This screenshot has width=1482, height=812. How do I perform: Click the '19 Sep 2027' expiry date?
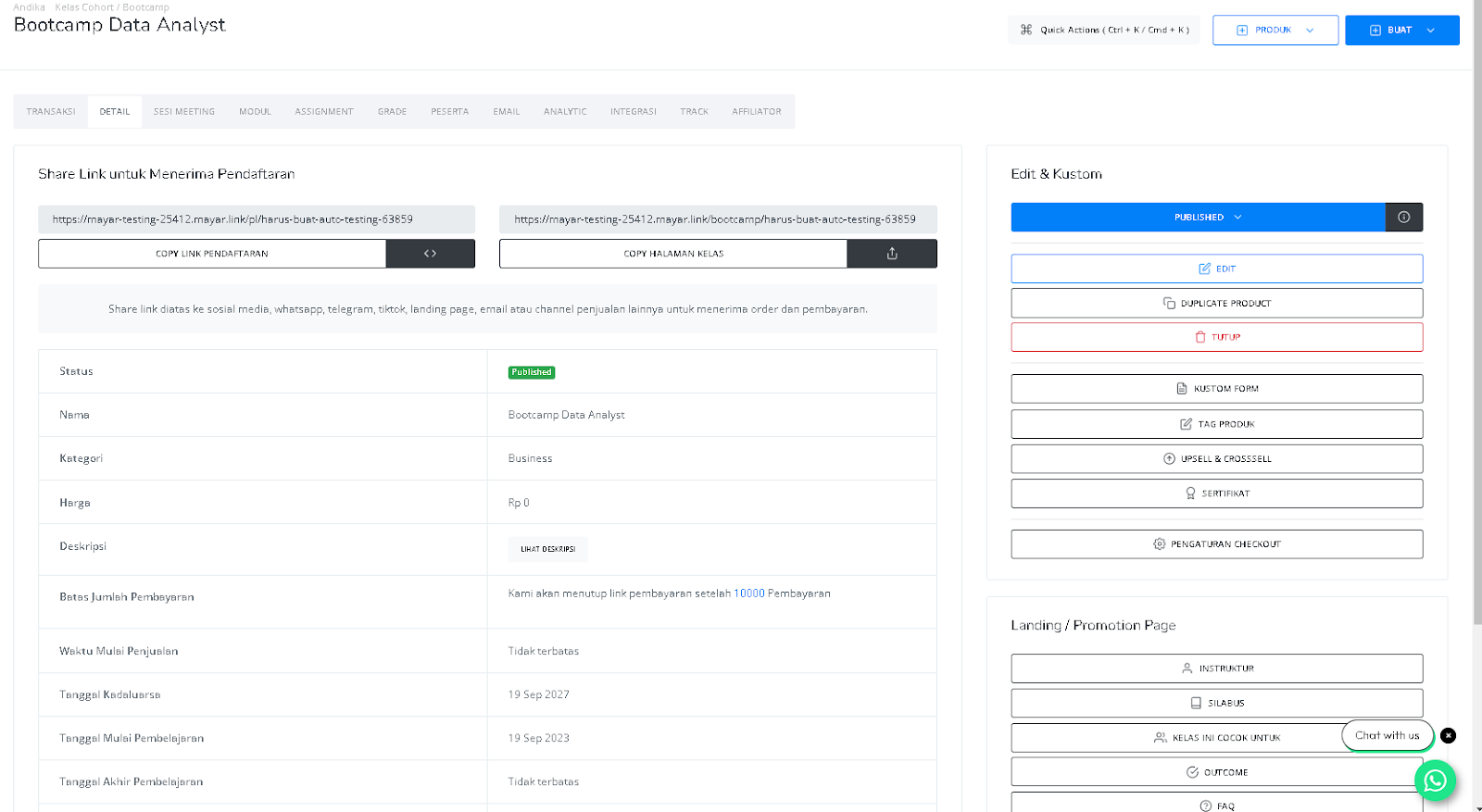click(x=538, y=694)
